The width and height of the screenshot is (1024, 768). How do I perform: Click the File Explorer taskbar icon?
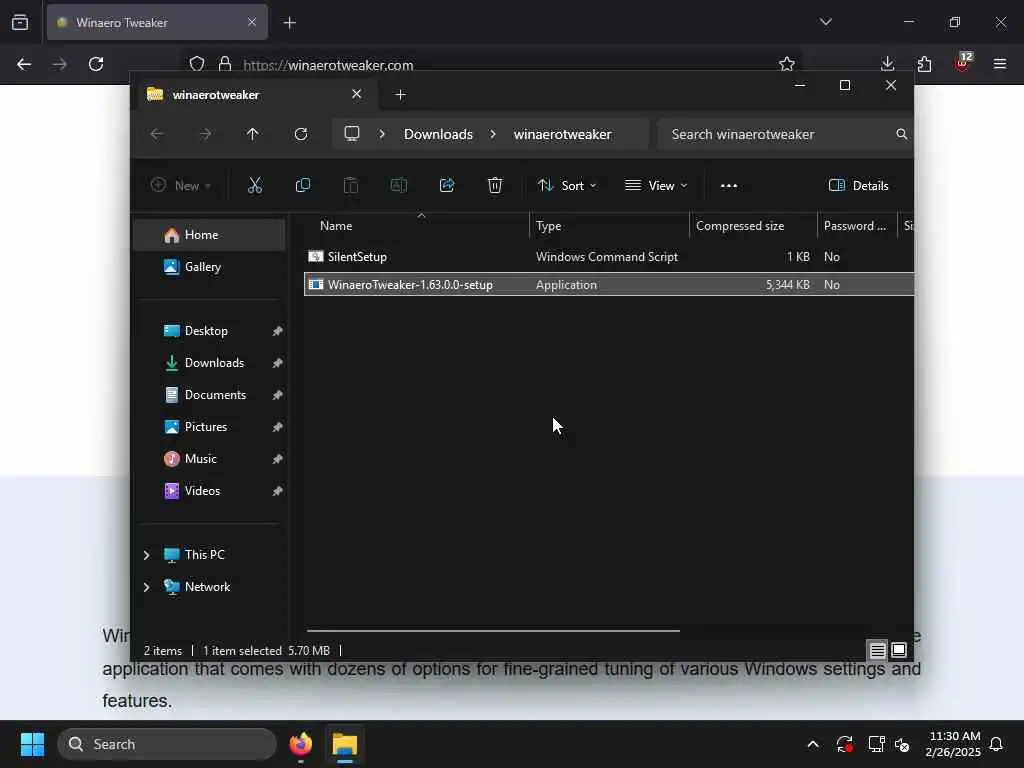pos(345,744)
